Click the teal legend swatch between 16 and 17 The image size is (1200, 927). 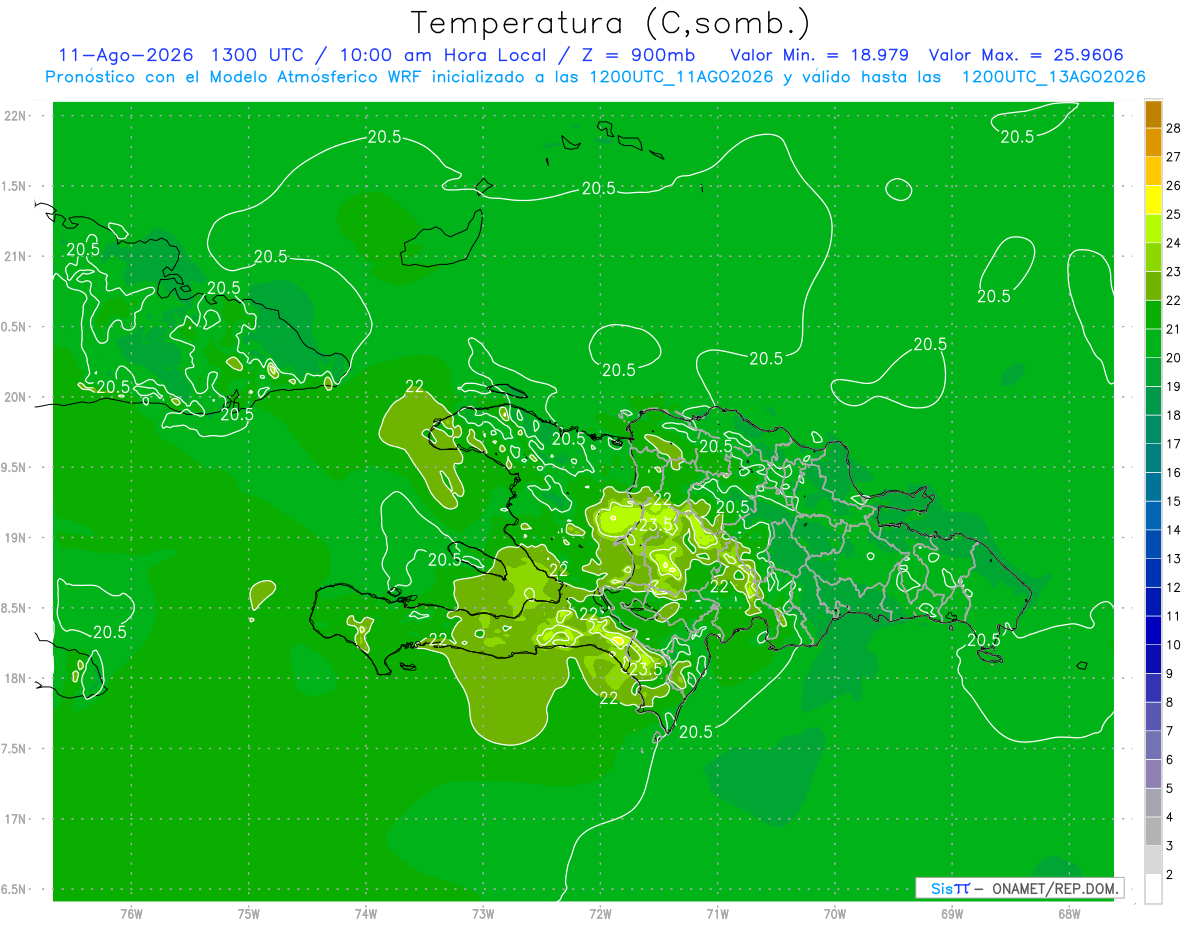coord(1153,458)
